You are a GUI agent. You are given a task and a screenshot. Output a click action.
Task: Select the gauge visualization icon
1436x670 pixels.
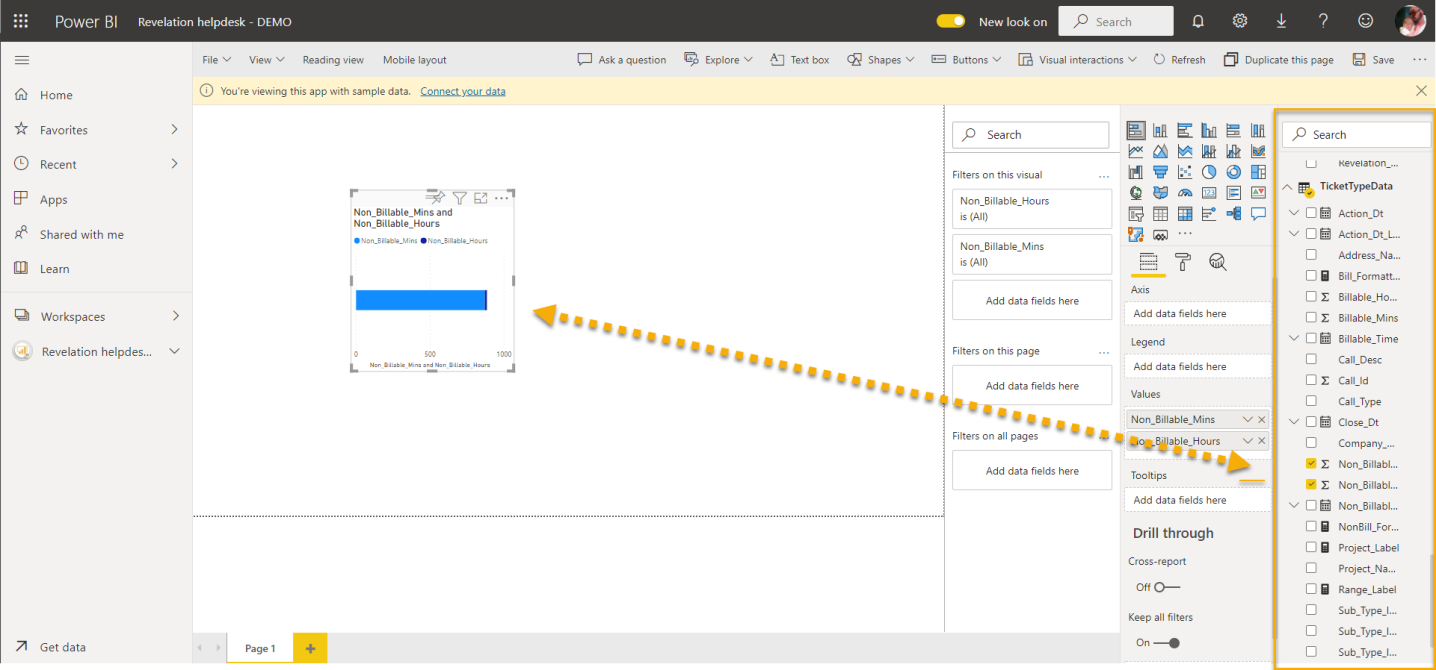tap(1185, 193)
